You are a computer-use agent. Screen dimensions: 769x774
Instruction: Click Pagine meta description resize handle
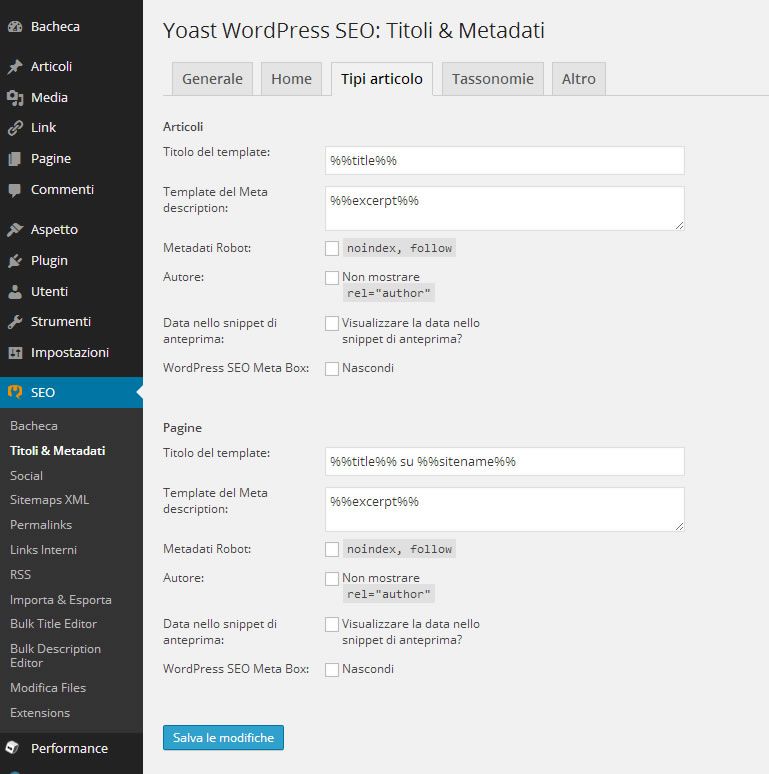pos(680,527)
